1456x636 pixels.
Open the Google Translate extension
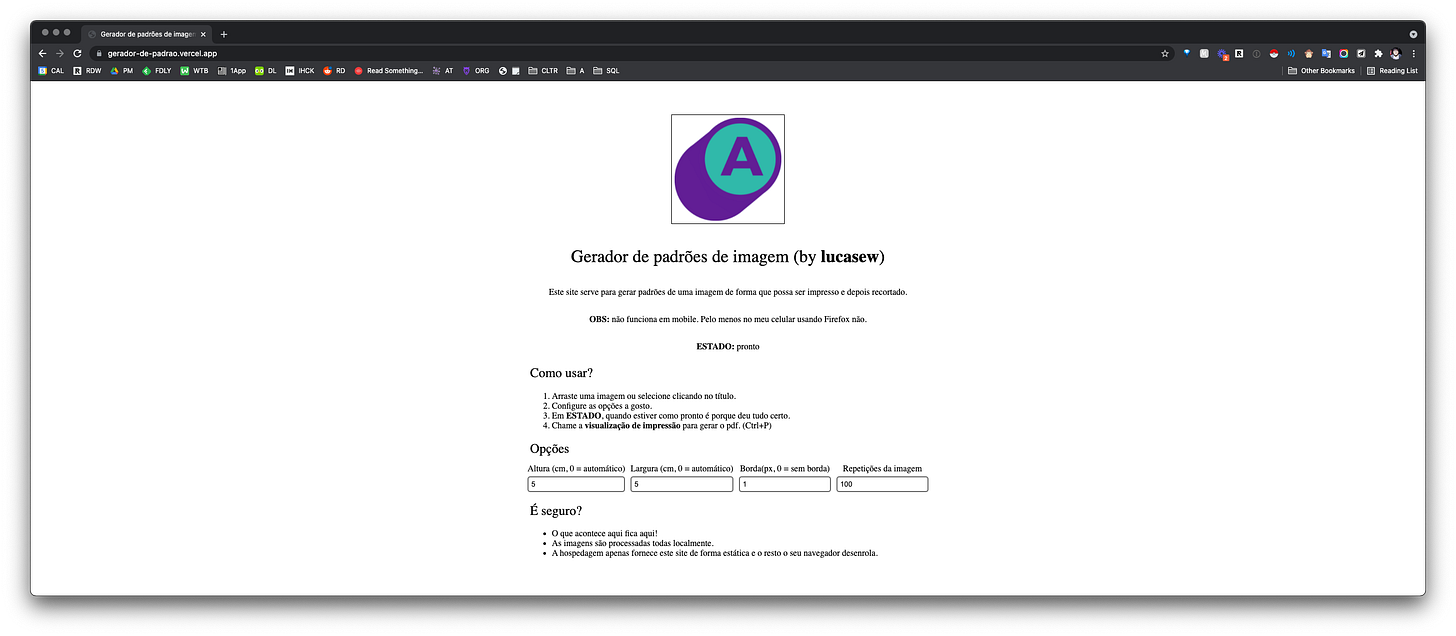point(1326,53)
